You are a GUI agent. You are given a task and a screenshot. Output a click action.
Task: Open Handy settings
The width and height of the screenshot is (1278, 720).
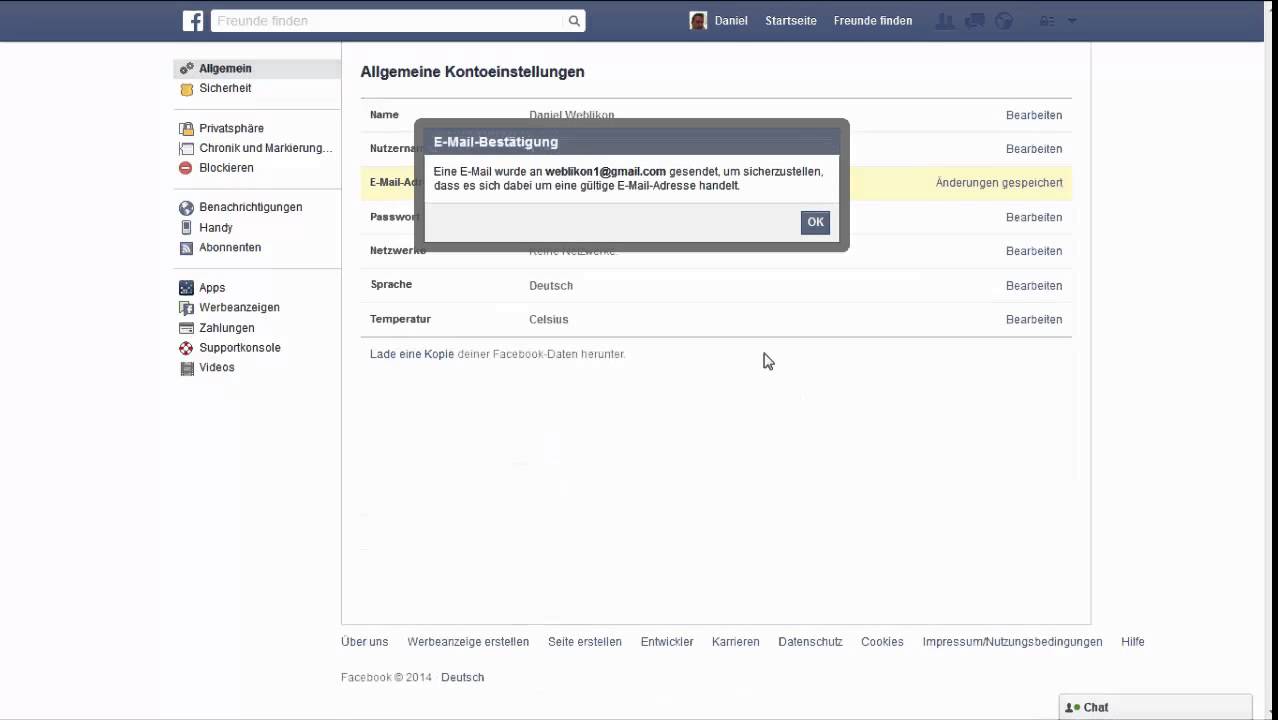[x=215, y=227]
